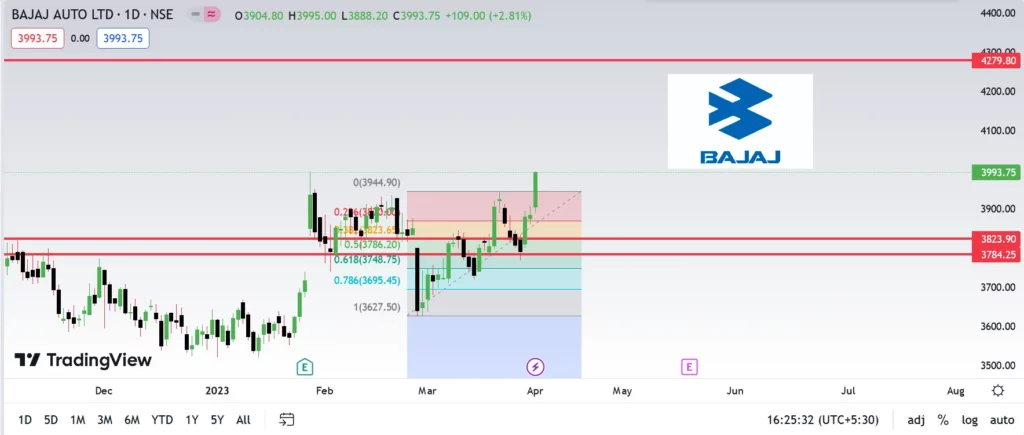Toggle the log scale
Screen dimensions: 1024x435
click(970, 419)
